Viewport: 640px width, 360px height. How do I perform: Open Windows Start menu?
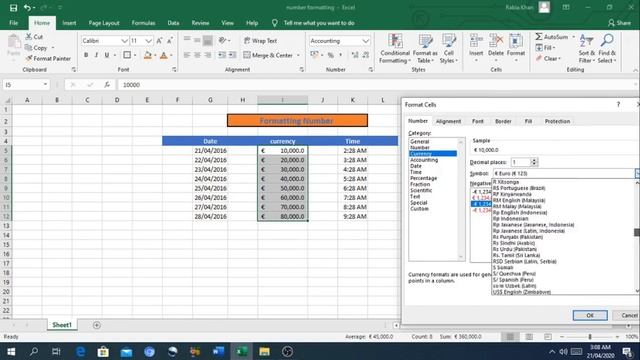tap(11, 351)
